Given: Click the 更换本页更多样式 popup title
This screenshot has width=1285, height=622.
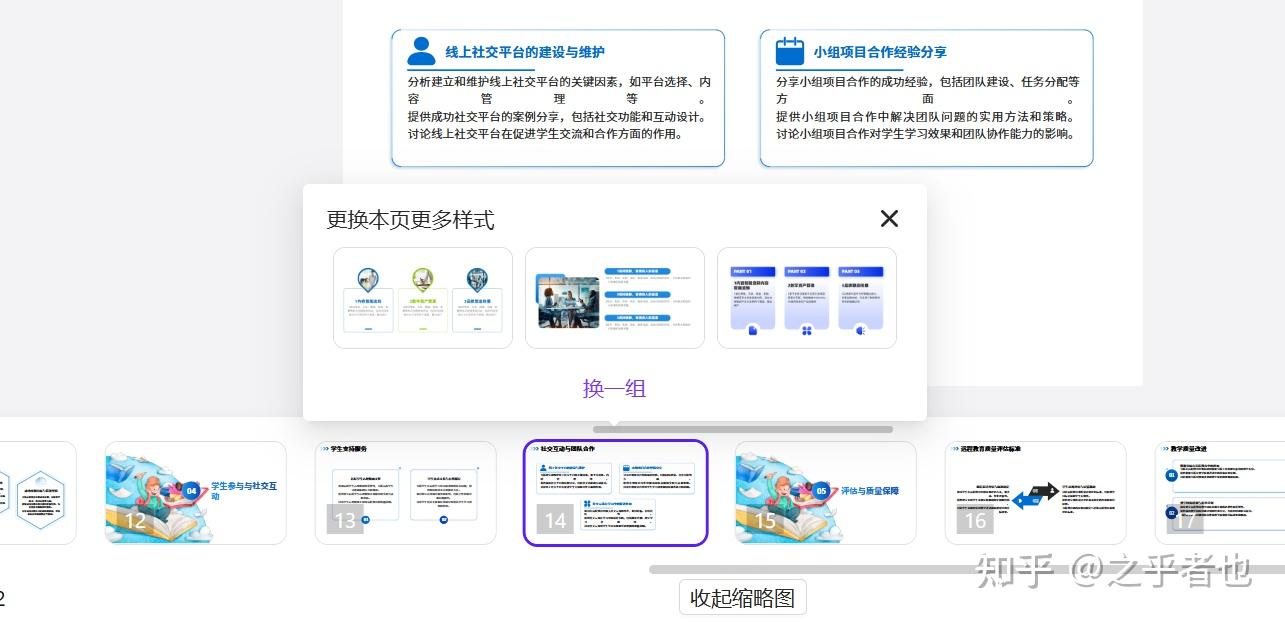Looking at the screenshot, I should (x=410, y=219).
